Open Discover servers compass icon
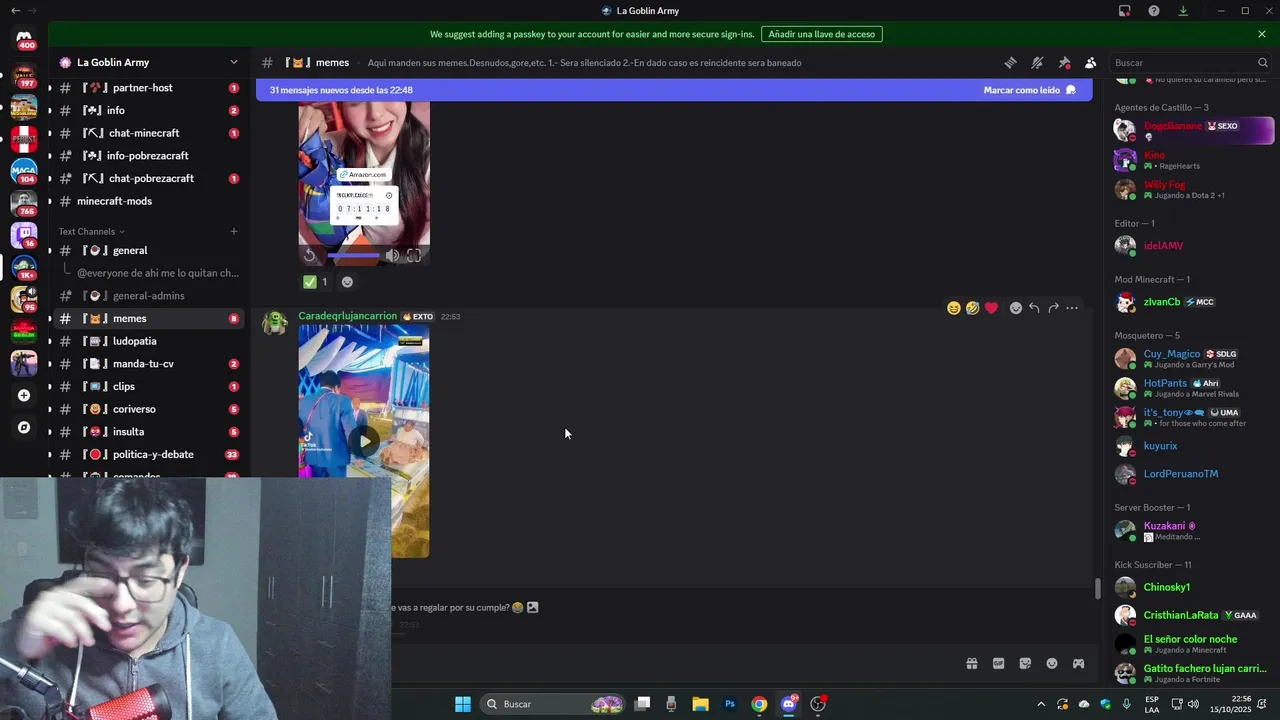 tap(24, 427)
